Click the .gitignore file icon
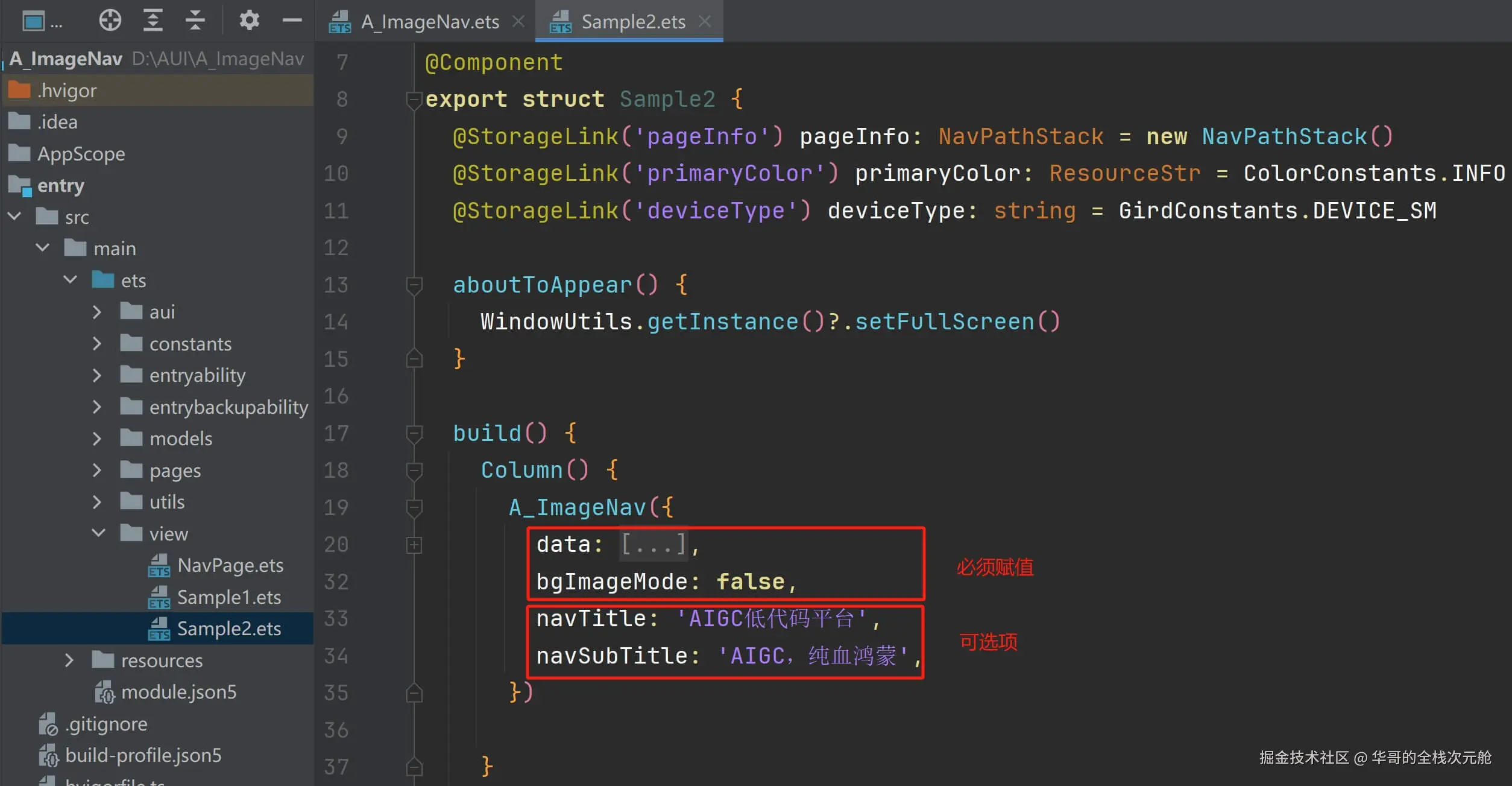1512x786 pixels. click(48, 724)
